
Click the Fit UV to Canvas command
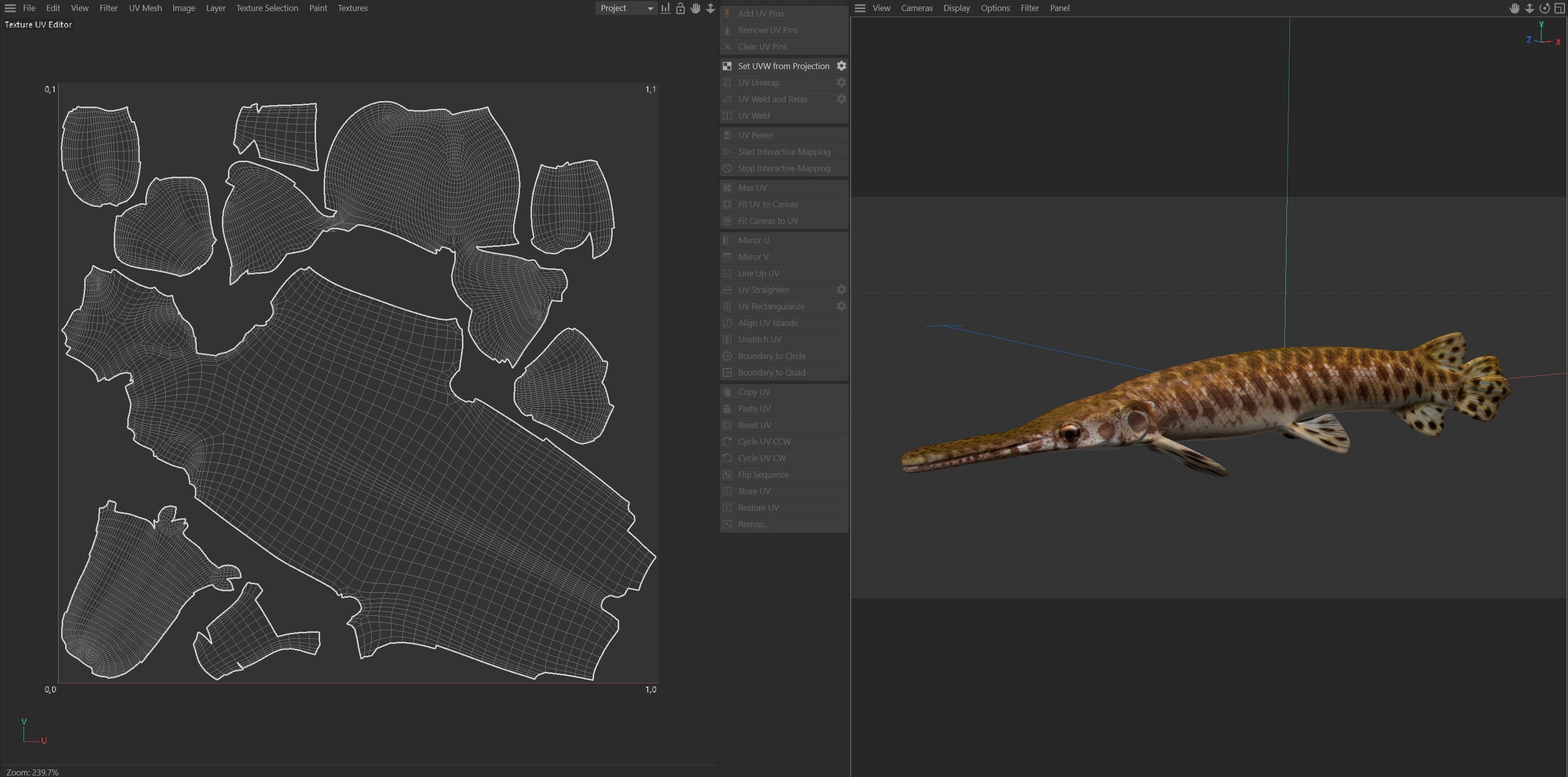[x=767, y=204]
